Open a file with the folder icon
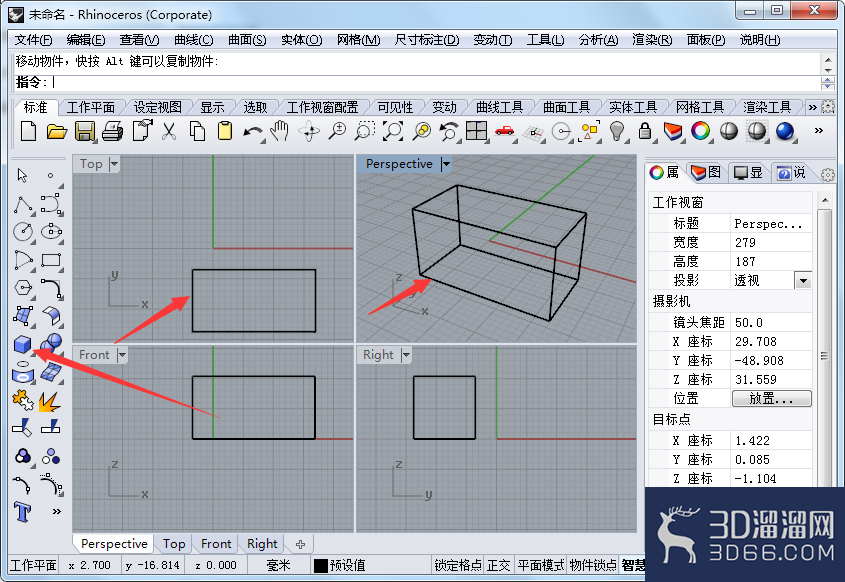 click(x=56, y=131)
